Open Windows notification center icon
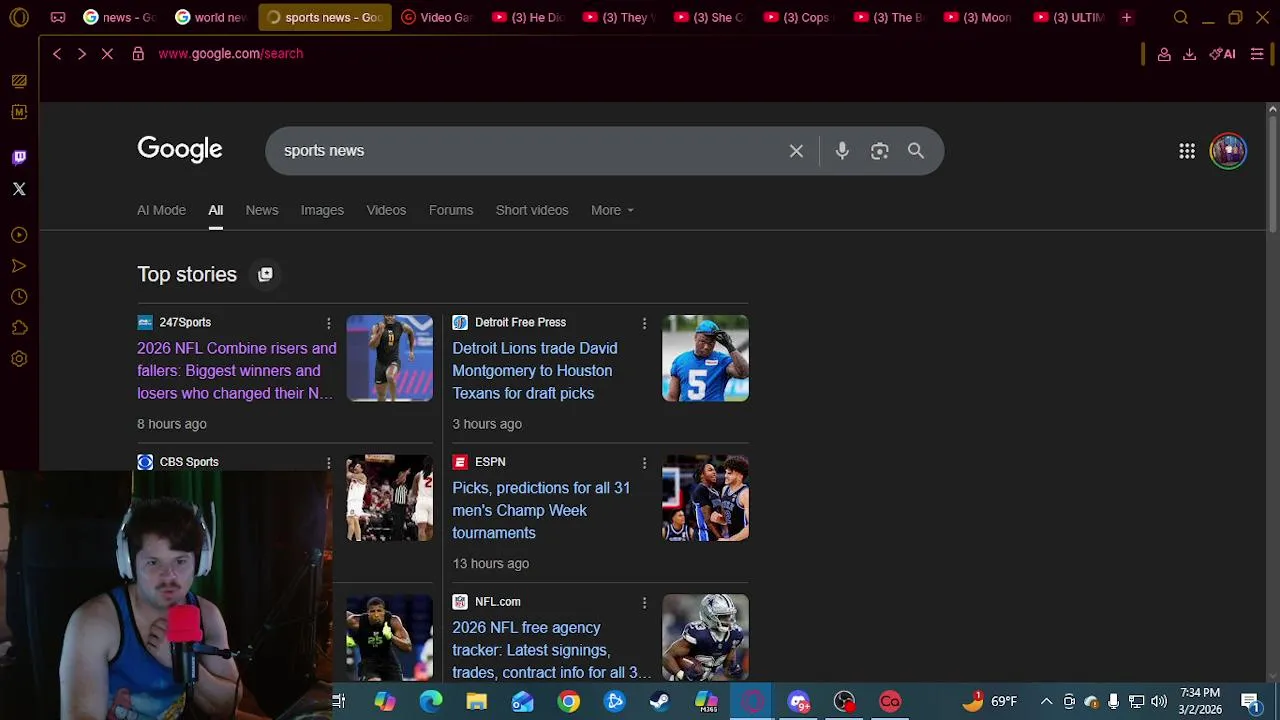This screenshot has height=720, width=1280. pos(1251,701)
